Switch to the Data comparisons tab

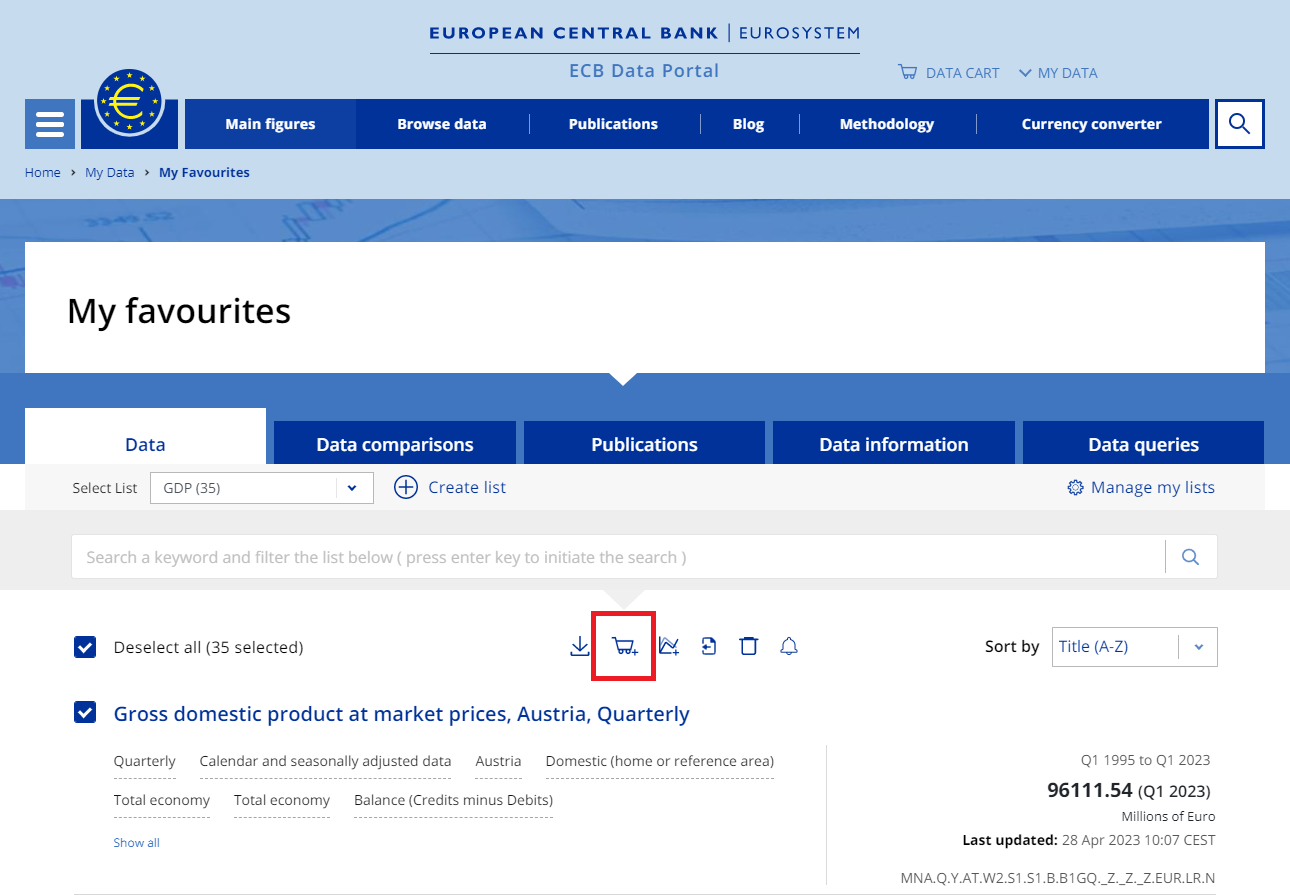pyautogui.click(x=394, y=443)
